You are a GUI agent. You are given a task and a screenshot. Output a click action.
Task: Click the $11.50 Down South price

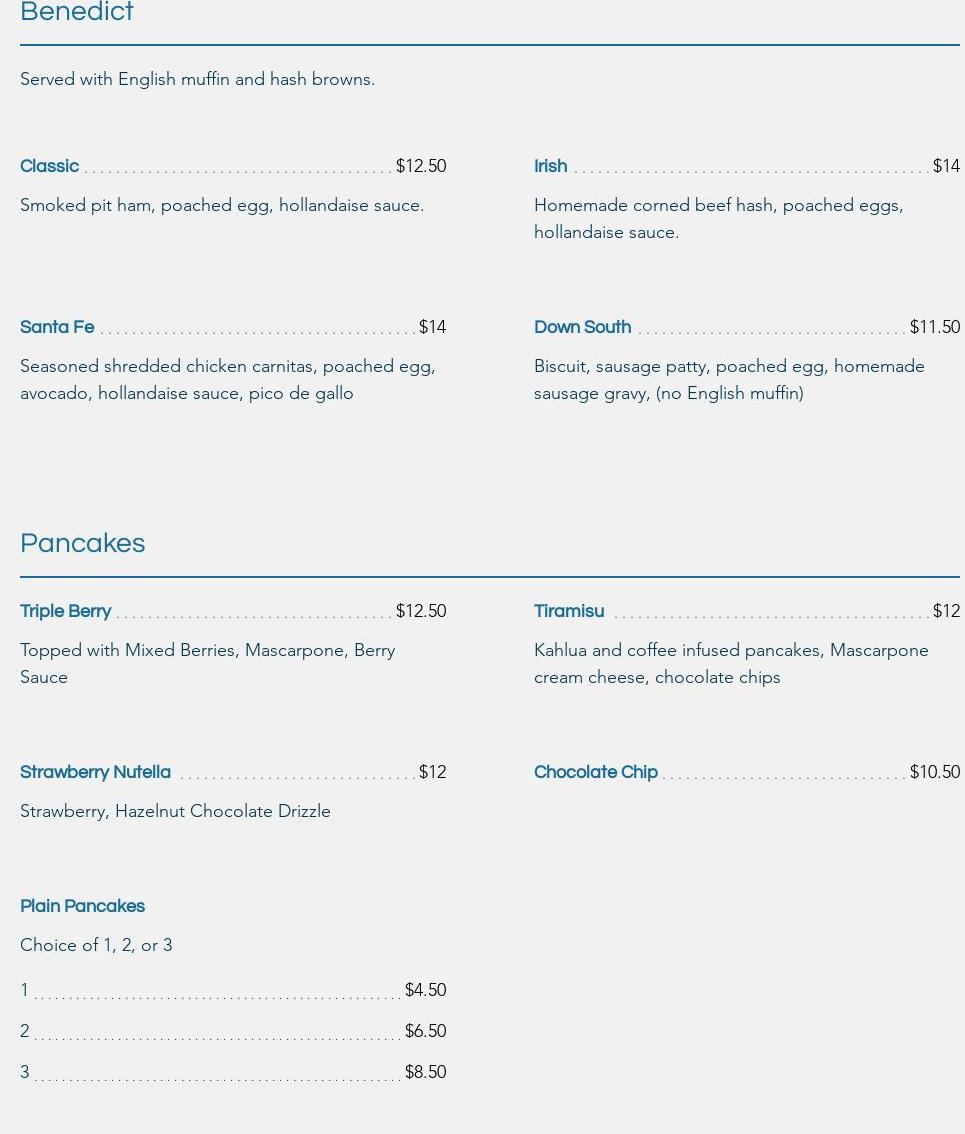pos(935,328)
